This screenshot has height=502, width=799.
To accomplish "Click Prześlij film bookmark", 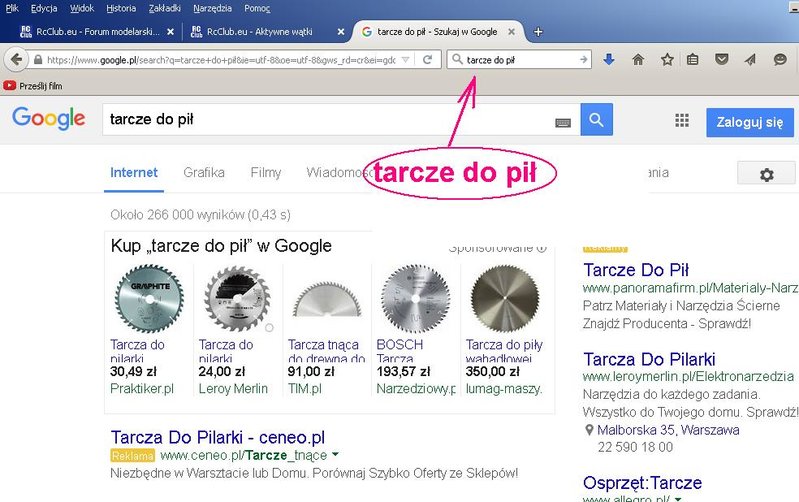I will [x=33, y=86].
